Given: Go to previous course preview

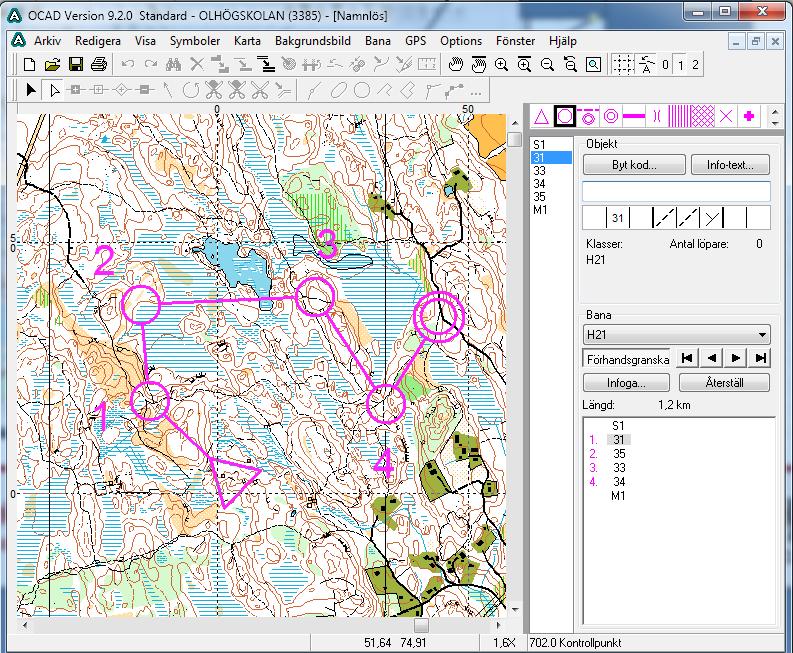Looking at the screenshot, I should (712, 358).
